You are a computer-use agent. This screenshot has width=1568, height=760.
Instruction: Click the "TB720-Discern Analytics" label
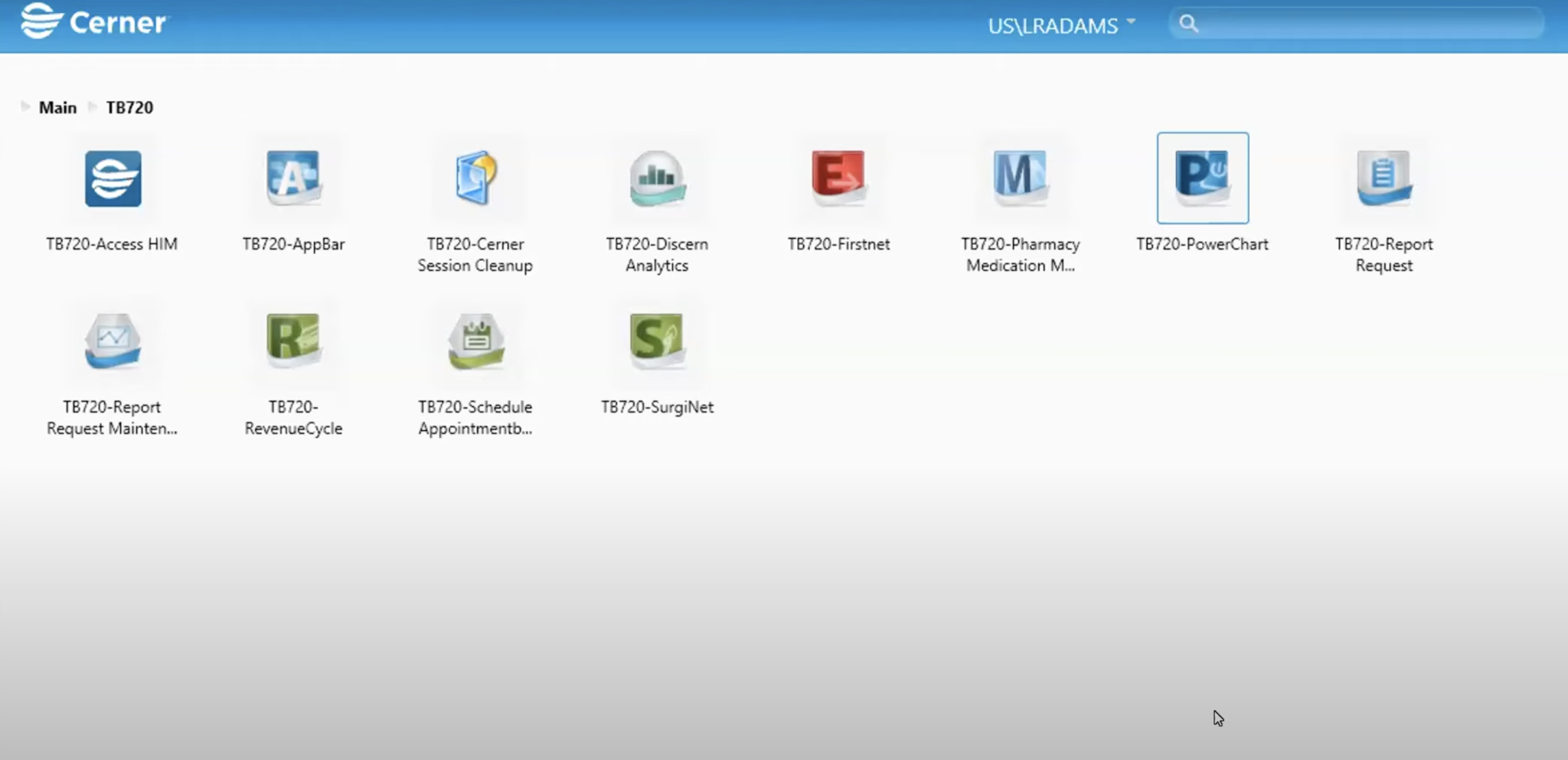657,255
